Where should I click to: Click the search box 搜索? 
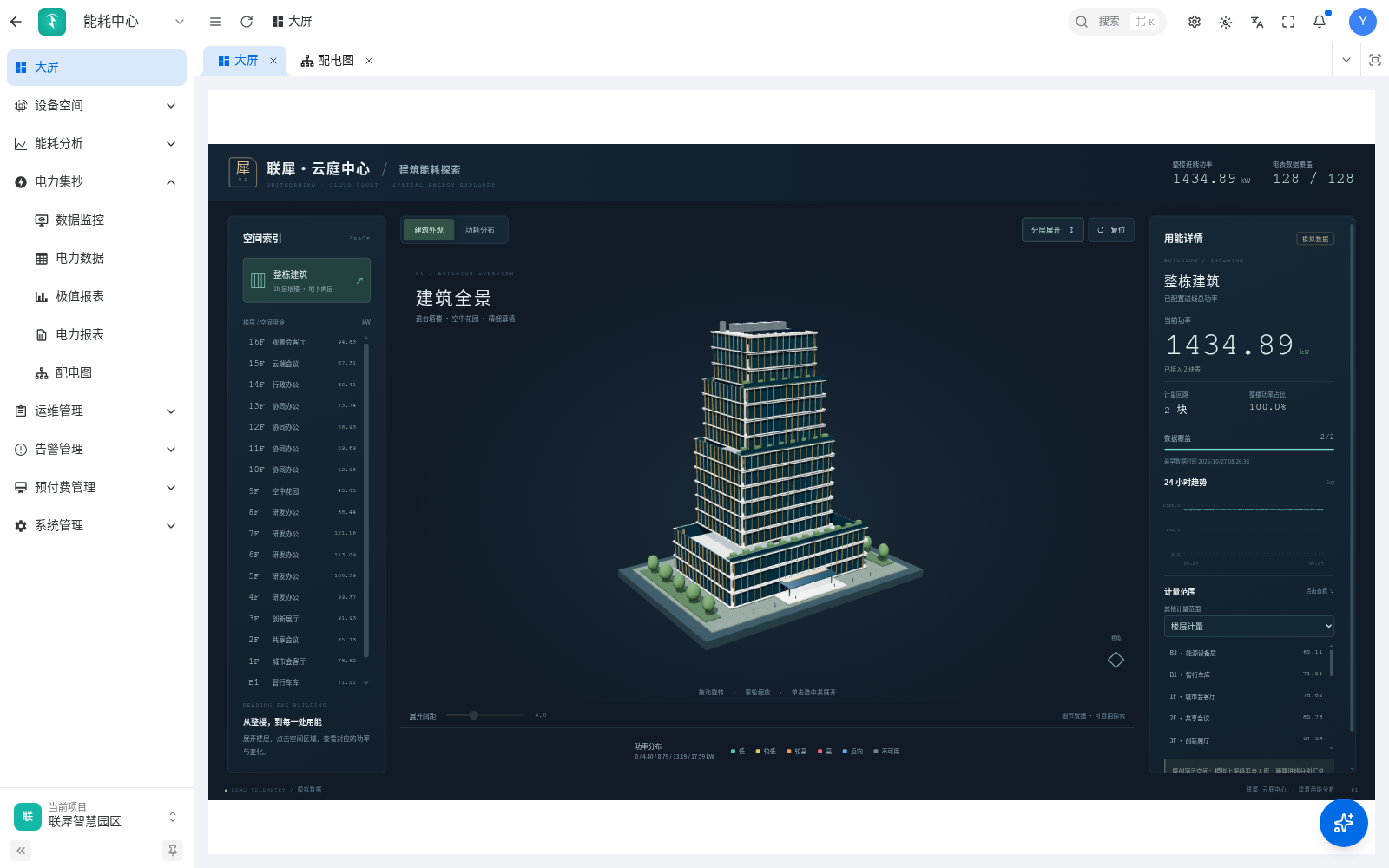click(1116, 22)
